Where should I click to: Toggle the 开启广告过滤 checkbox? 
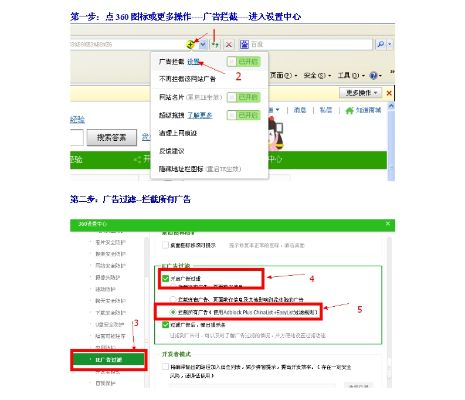click(165, 278)
